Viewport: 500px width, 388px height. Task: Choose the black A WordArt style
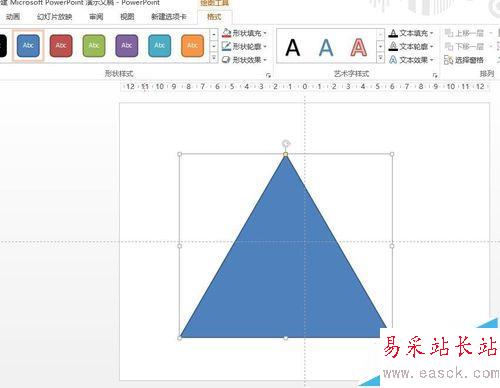[x=293, y=47]
